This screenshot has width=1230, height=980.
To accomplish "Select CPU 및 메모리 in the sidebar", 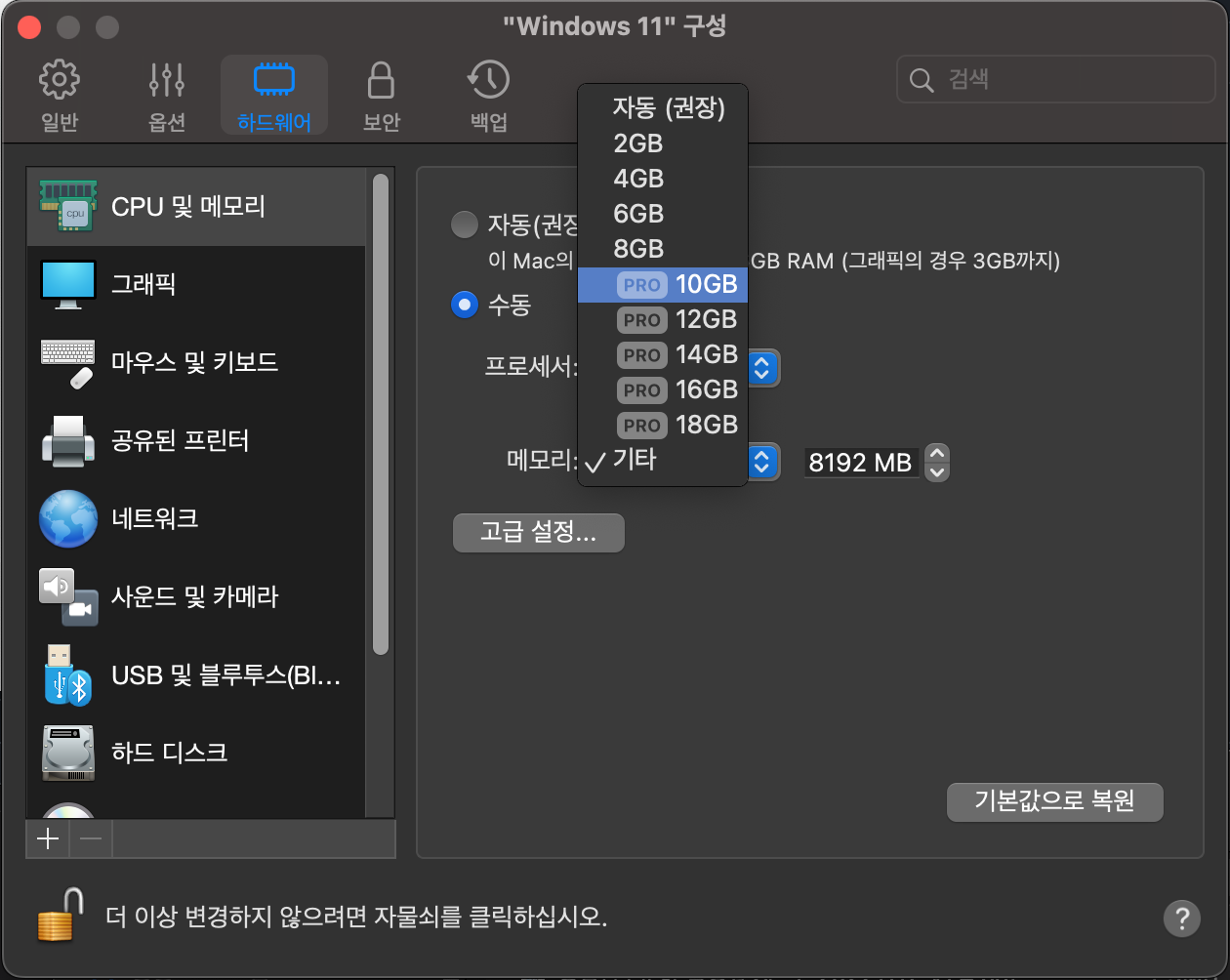I will pyautogui.click(x=196, y=206).
